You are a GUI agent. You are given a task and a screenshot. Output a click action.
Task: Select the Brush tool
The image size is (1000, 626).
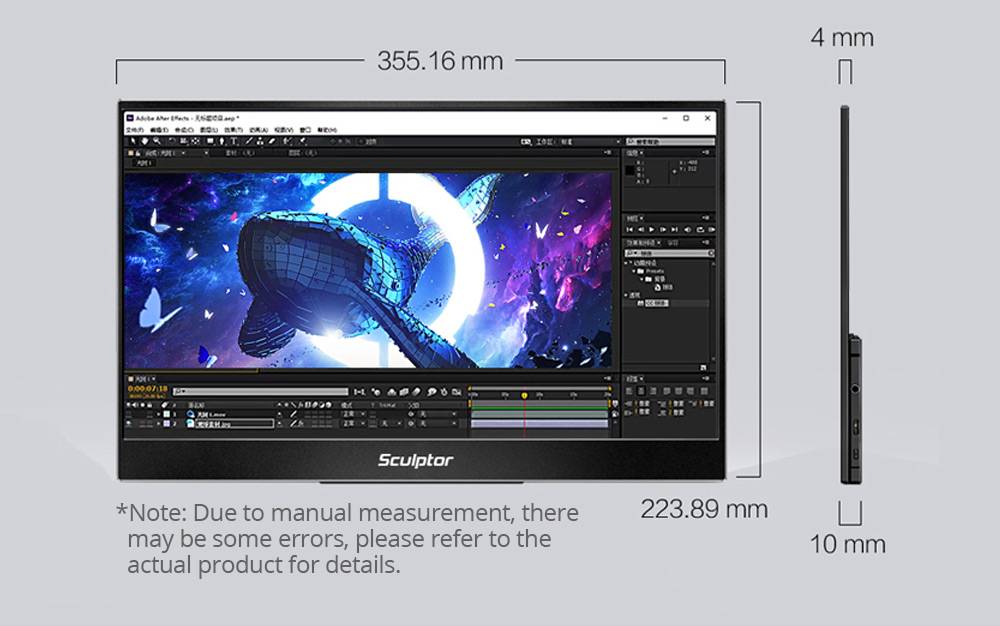pyautogui.click(x=249, y=141)
